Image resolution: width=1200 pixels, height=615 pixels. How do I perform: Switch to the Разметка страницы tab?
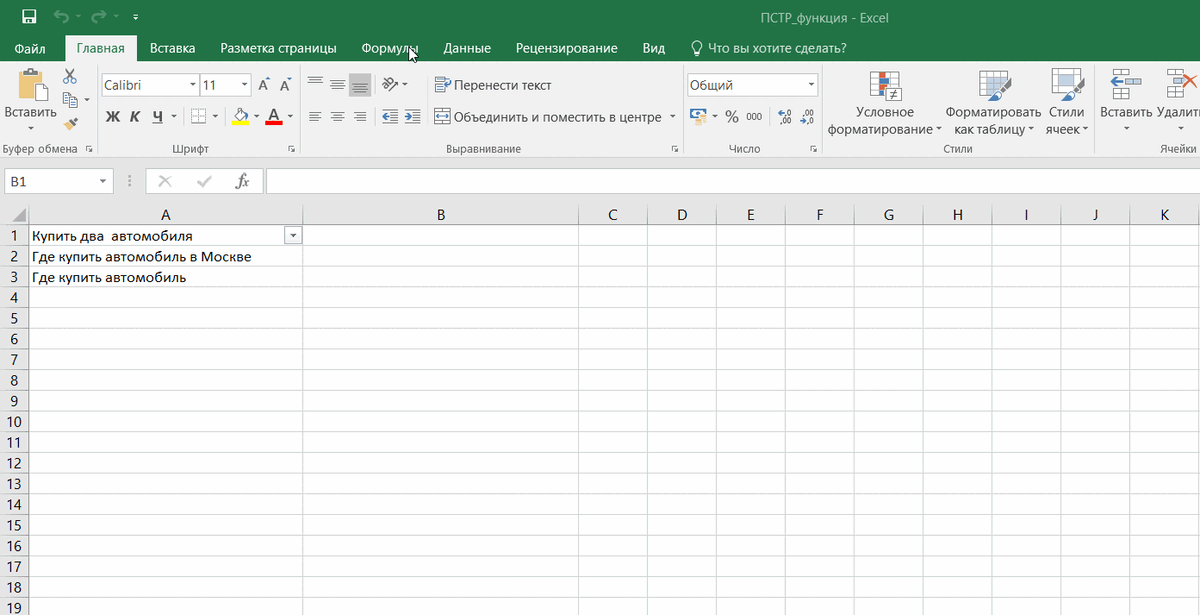click(x=278, y=48)
